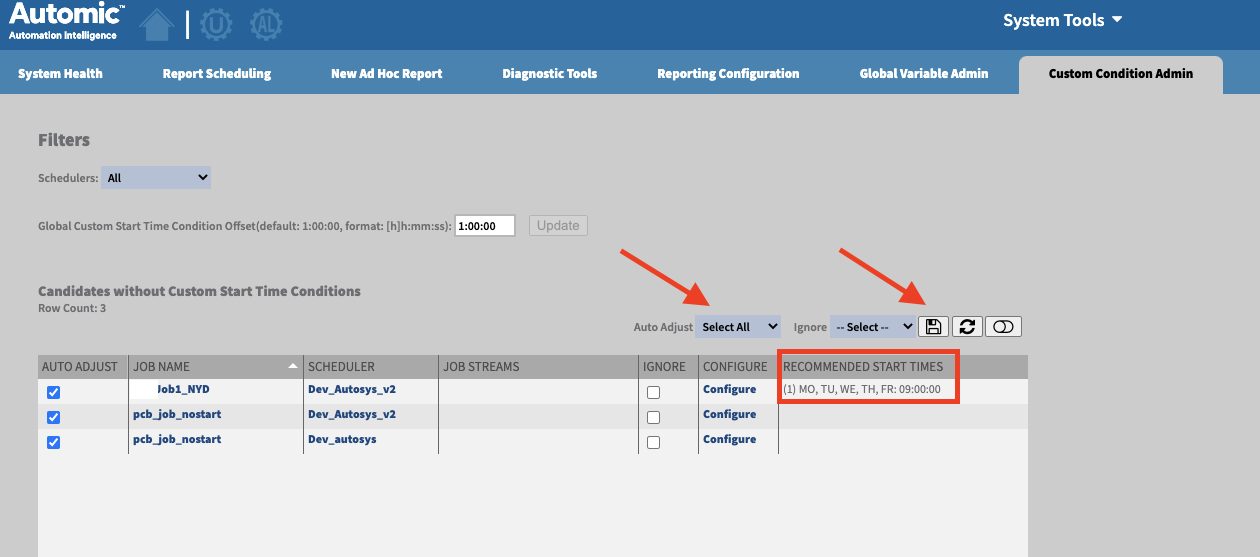Open the U gear icon in header

pyautogui.click(x=216, y=25)
